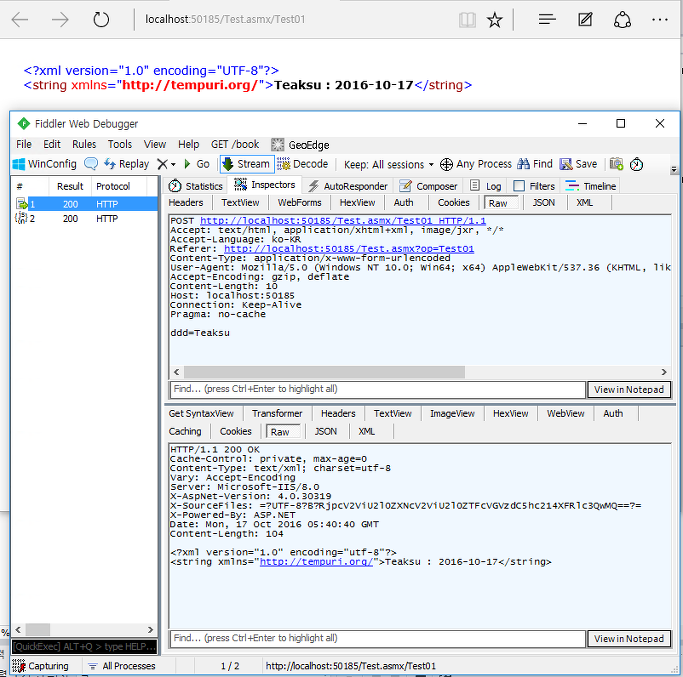Viewport: 683px width, 677px height.
Task: Open the Edge share icon
Action: (622, 20)
